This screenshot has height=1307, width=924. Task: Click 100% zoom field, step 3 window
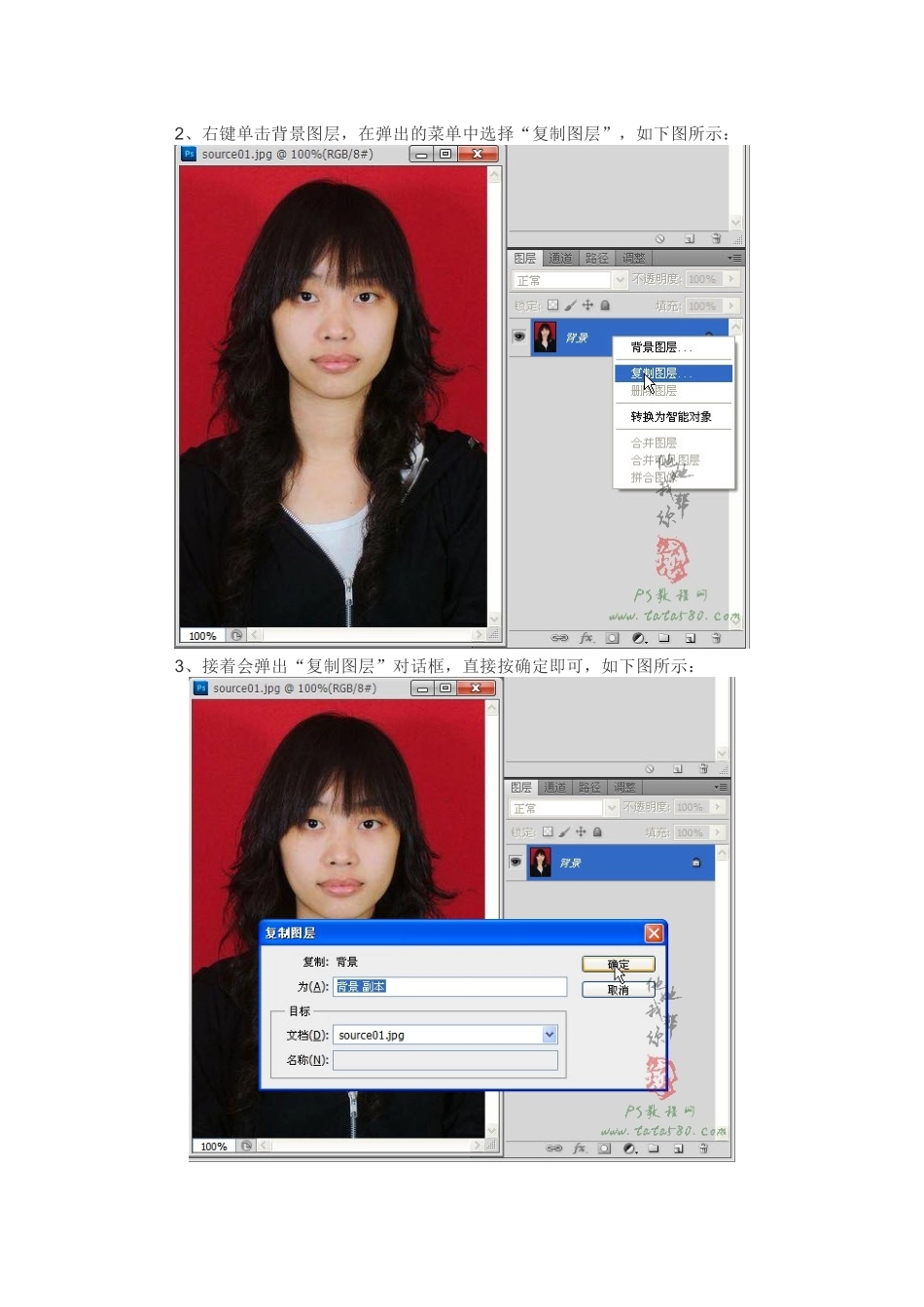point(214,1147)
